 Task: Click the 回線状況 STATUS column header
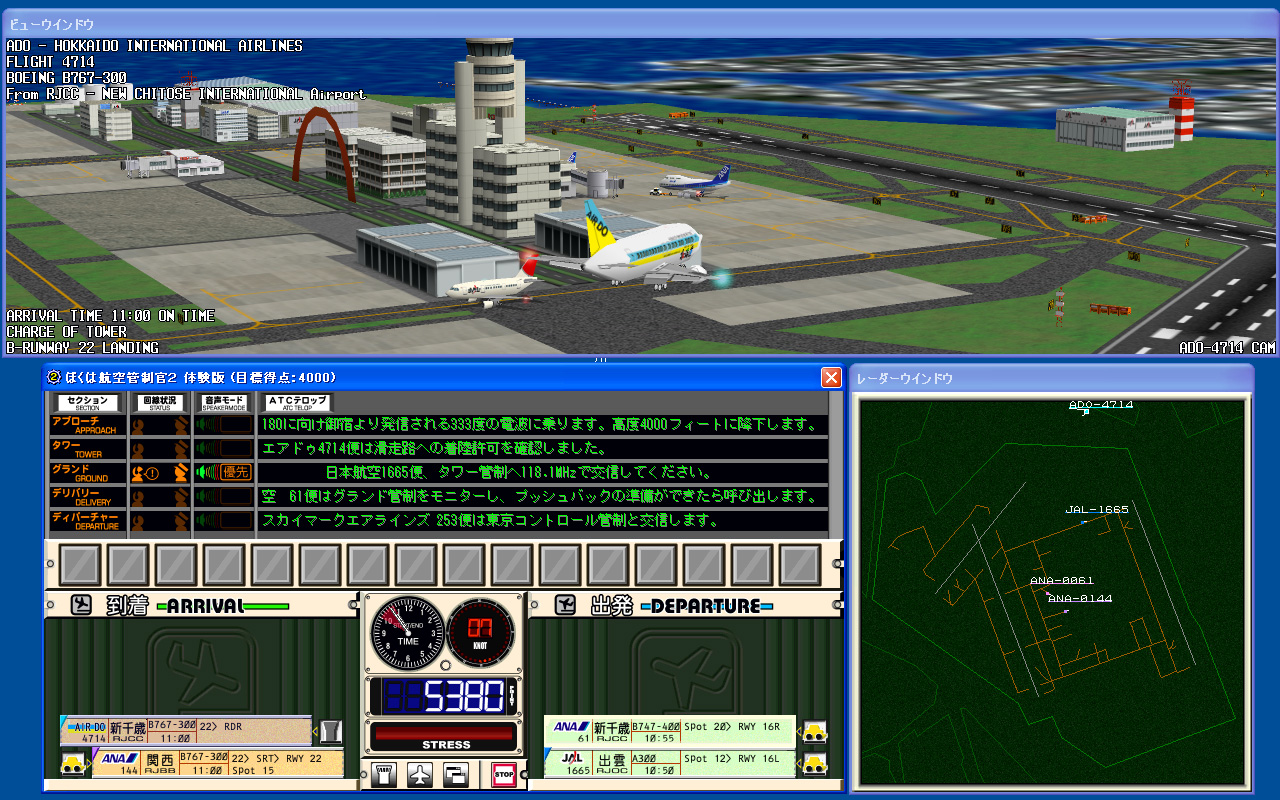click(x=160, y=403)
